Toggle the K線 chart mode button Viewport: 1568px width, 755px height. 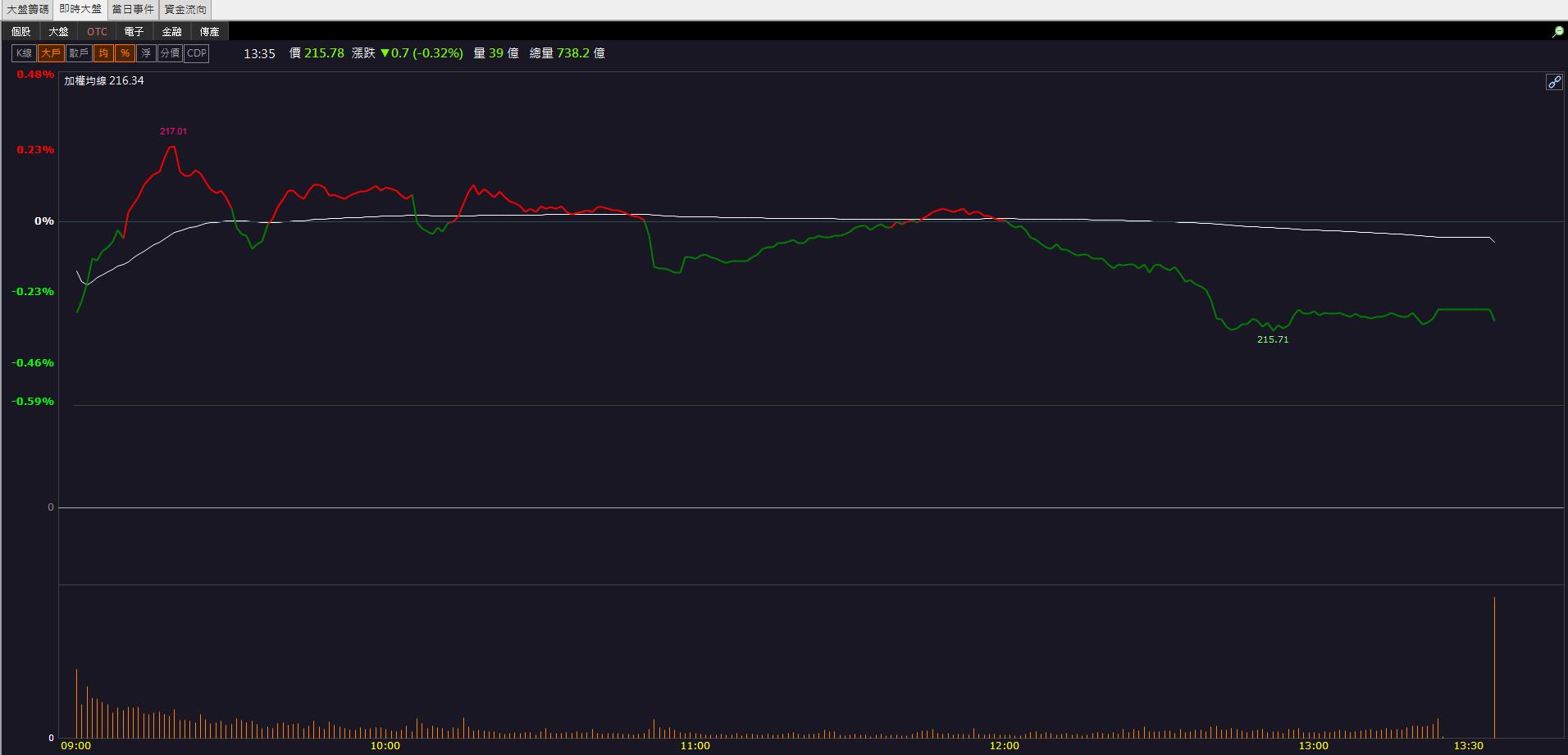tap(24, 53)
